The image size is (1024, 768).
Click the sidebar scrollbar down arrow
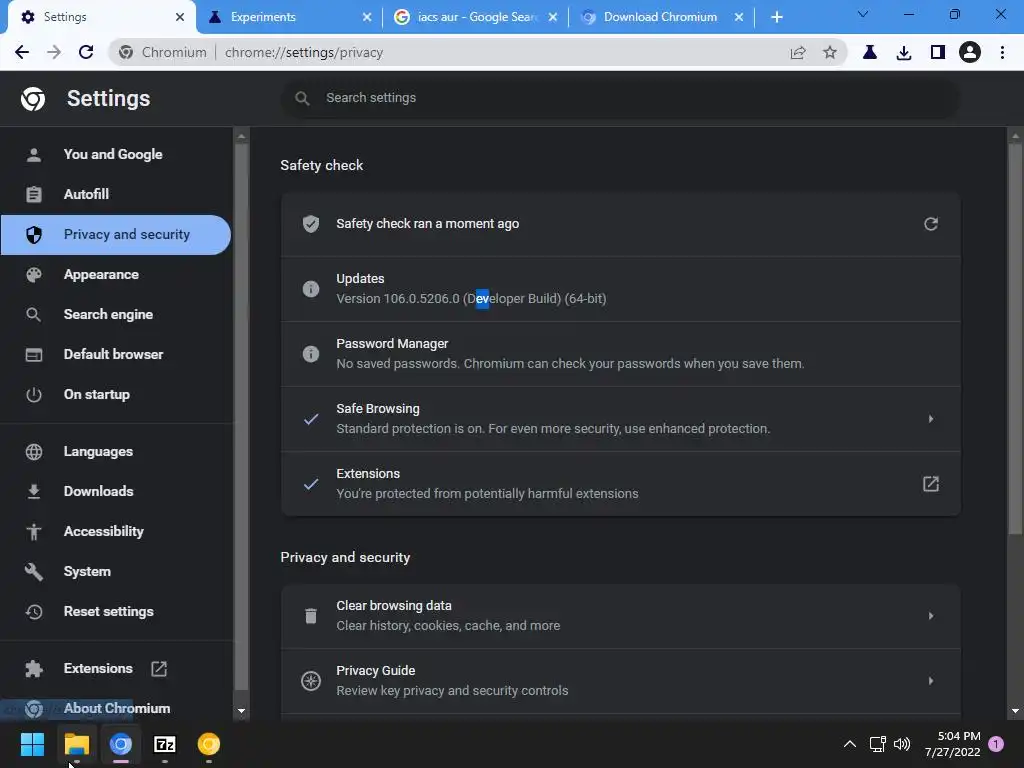pyautogui.click(x=241, y=711)
